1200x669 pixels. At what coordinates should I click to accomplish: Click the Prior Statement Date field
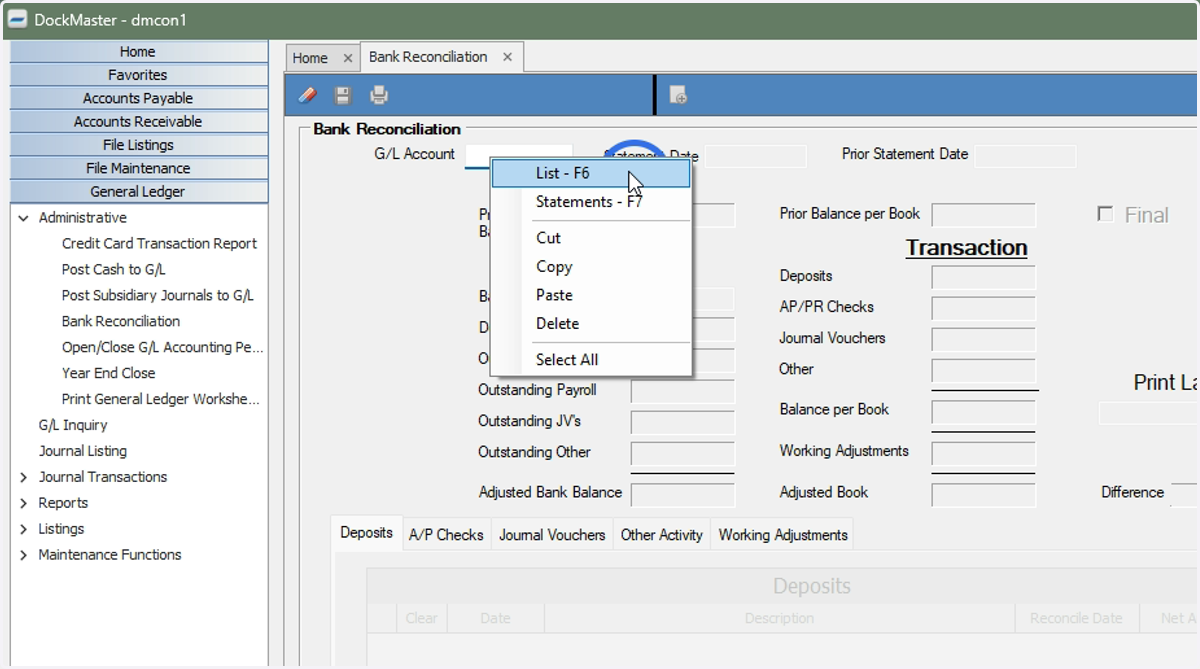pyautogui.click(x=1025, y=156)
